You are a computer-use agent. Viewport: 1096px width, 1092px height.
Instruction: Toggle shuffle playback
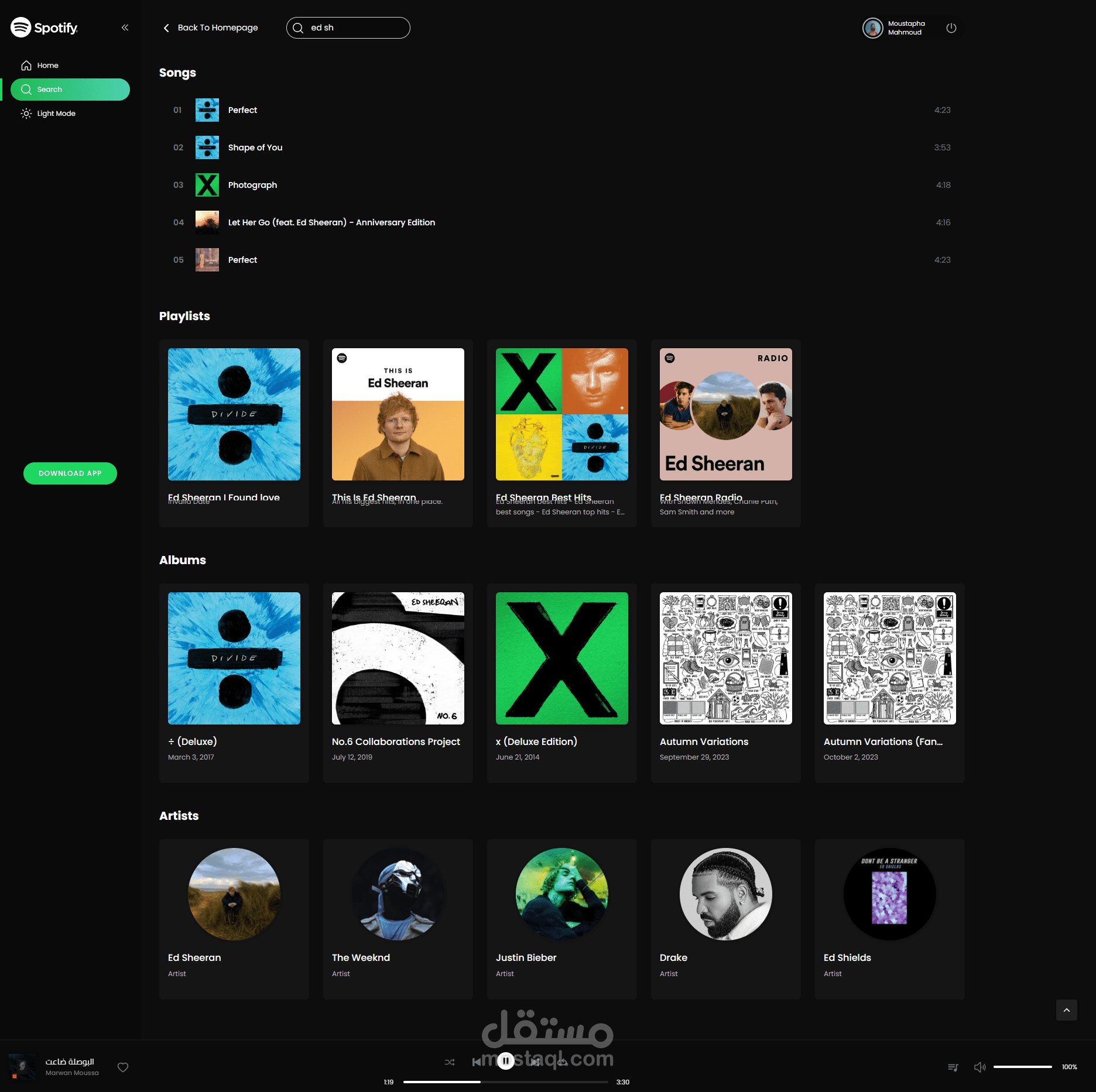pos(450,1062)
